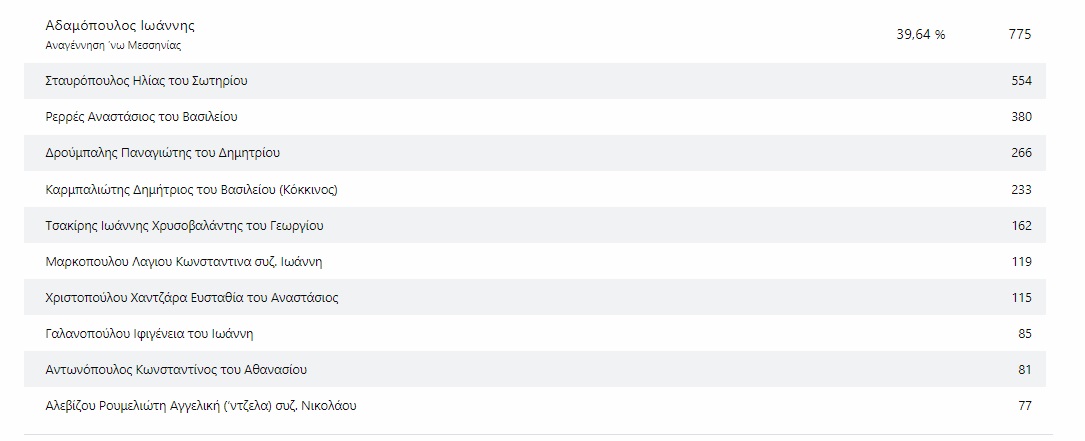This screenshot has width=1085, height=441.
Task: Choose Καρμπαλιώτης Δημήτριος (Κόκκινος) row
Action: (x=199, y=189)
